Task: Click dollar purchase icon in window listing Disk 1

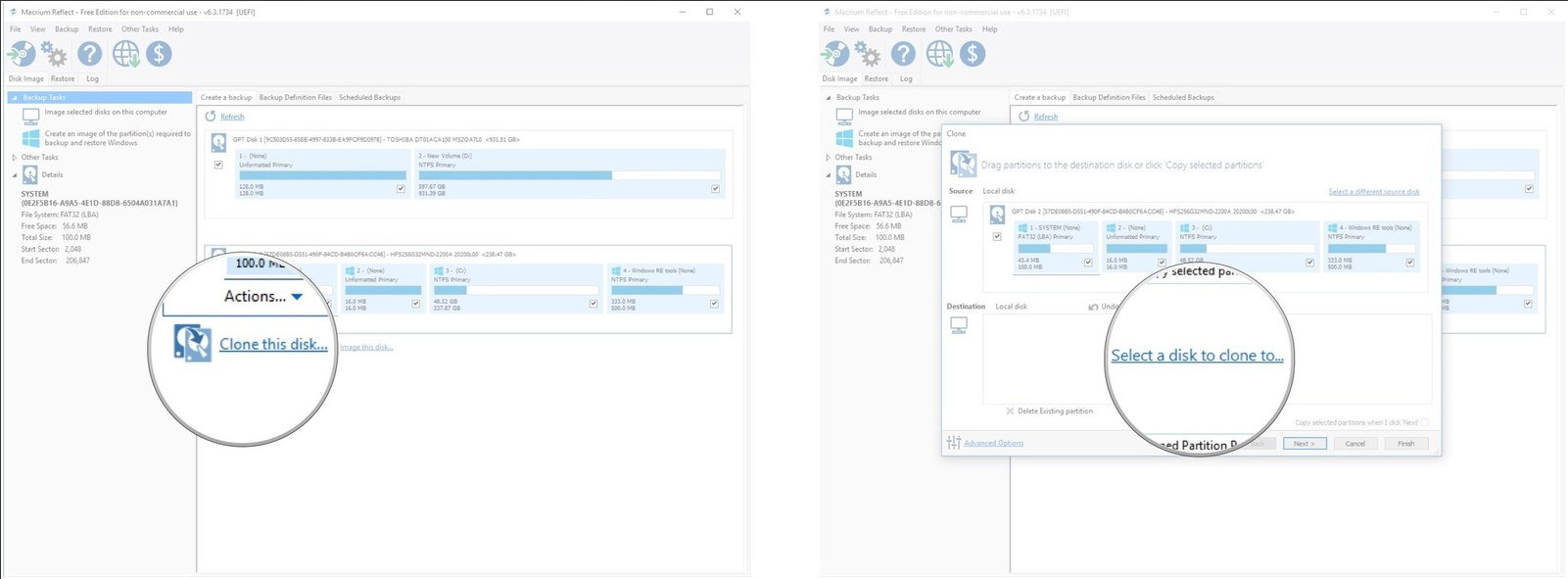Action: 160,54
